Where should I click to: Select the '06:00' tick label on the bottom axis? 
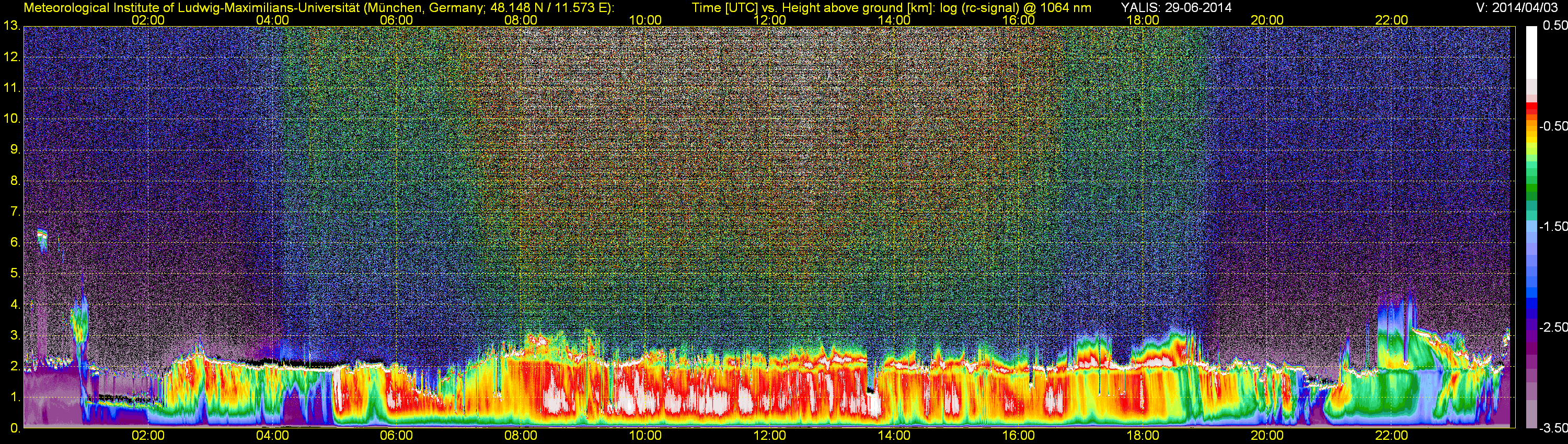(x=396, y=436)
